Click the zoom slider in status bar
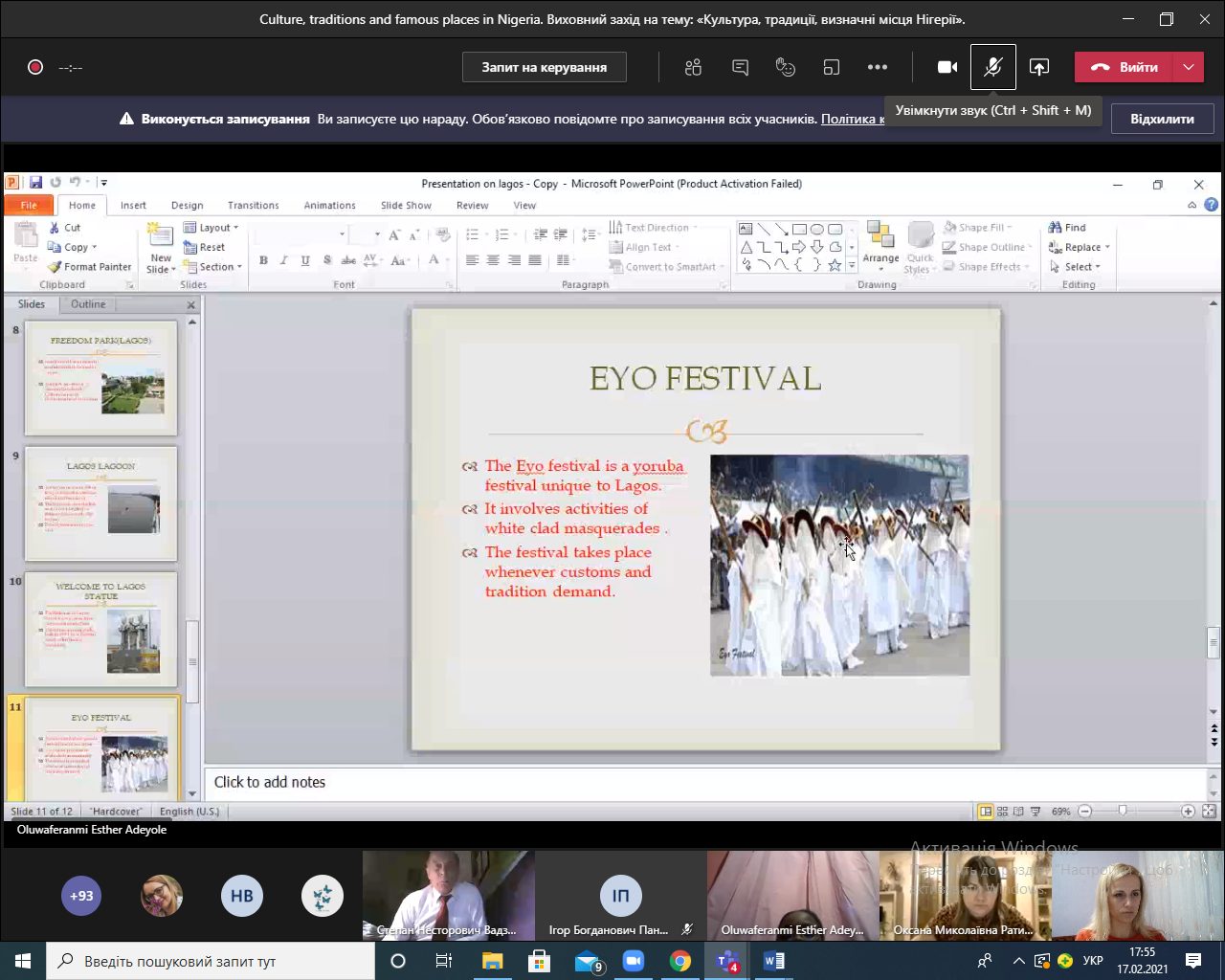 pos(1123,811)
